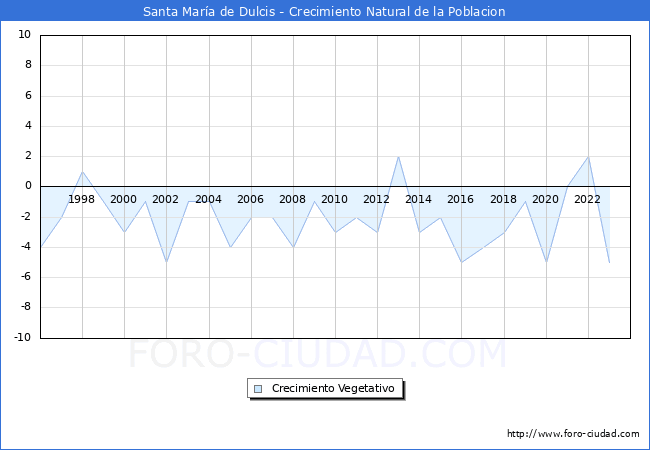
Task: Open the foro-ciudad.com link
Action: 573,434
